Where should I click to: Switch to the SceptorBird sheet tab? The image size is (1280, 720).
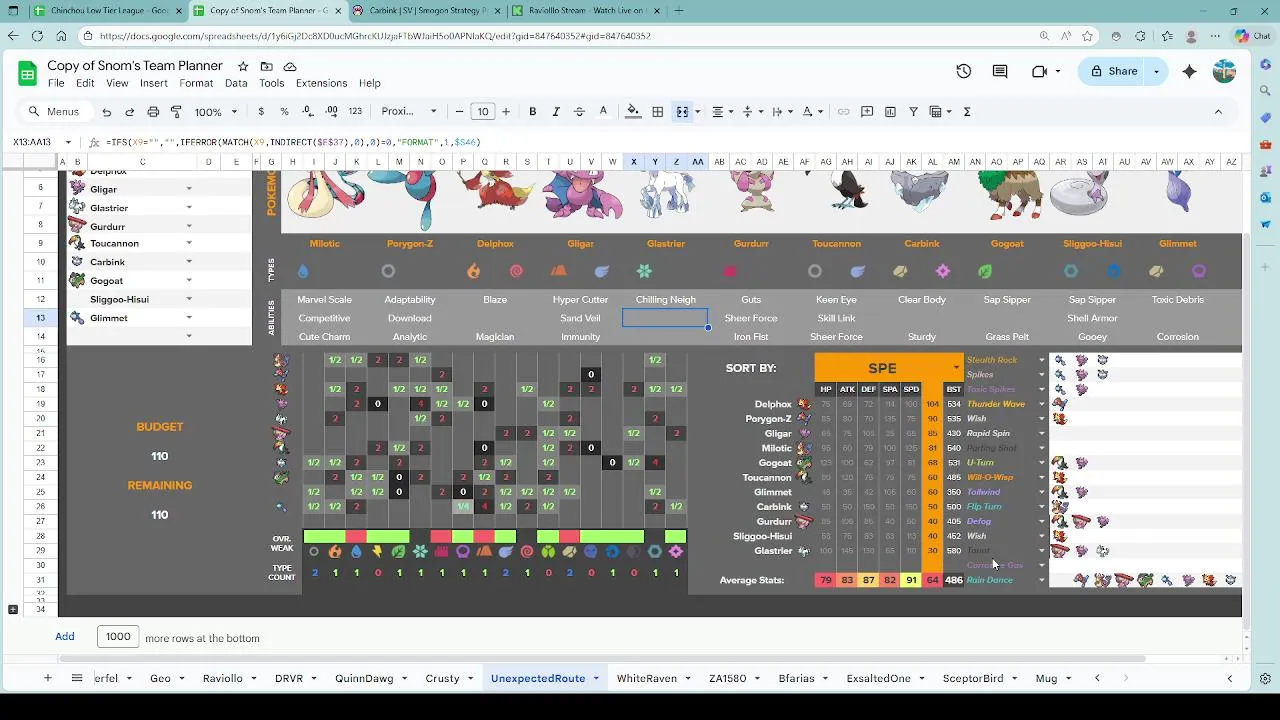(x=973, y=678)
